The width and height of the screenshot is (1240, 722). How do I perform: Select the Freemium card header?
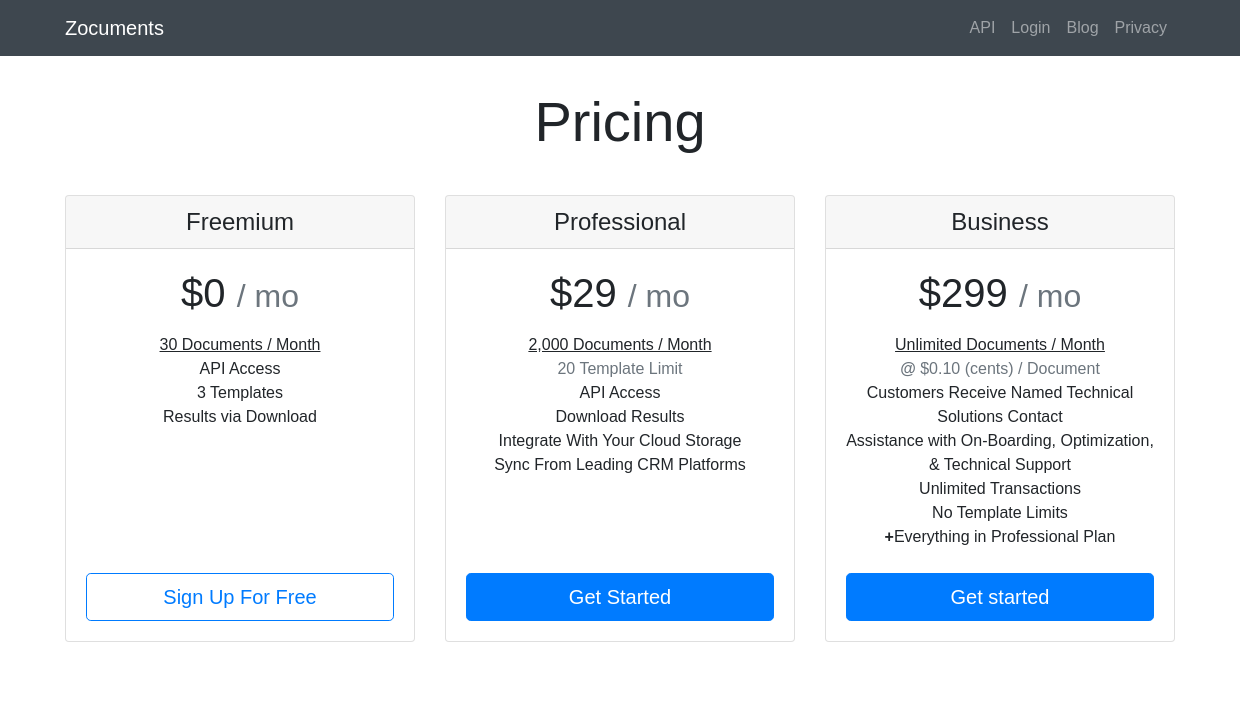240,222
